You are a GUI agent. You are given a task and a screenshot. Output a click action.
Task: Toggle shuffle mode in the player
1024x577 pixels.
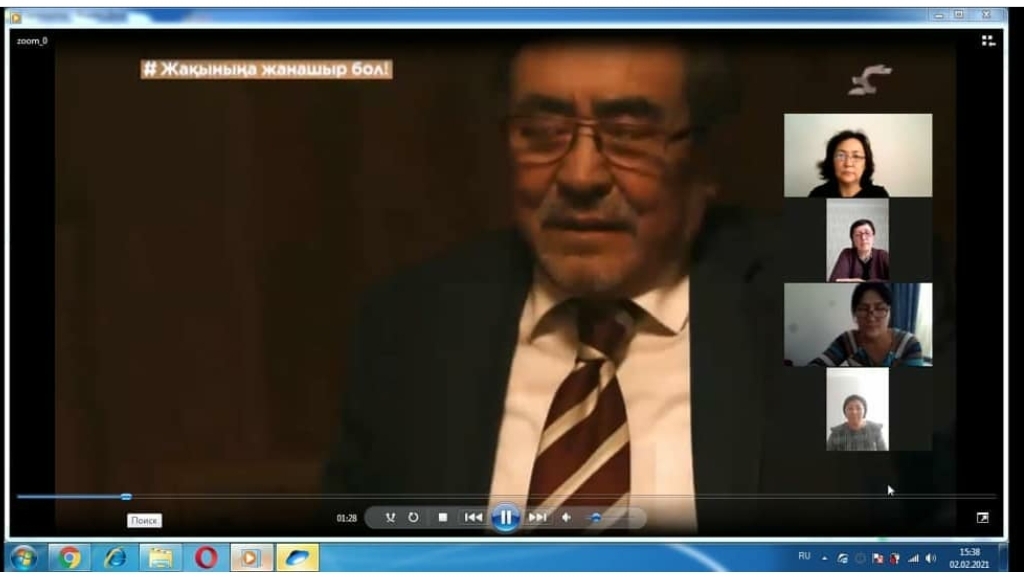[390, 517]
